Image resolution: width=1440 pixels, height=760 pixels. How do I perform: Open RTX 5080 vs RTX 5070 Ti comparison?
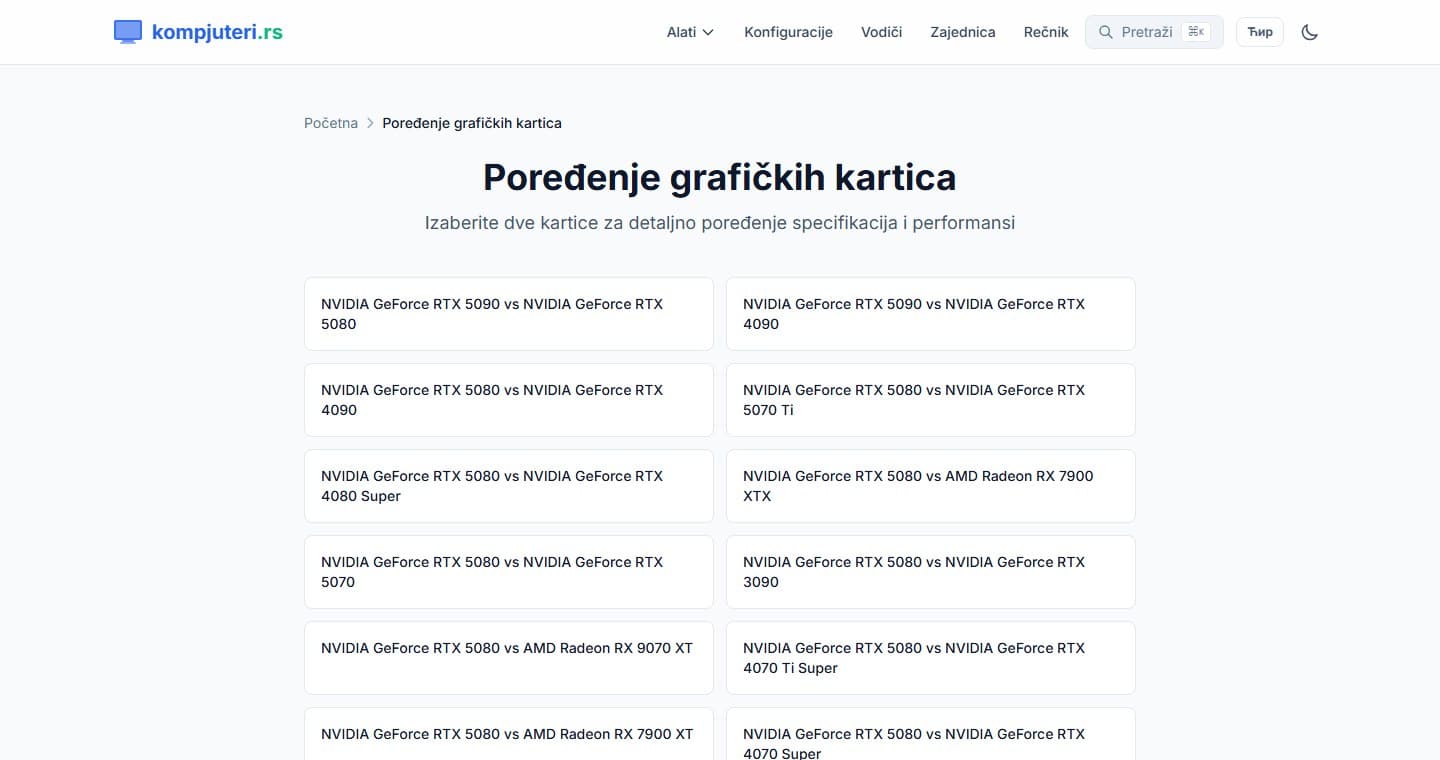[x=931, y=400]
